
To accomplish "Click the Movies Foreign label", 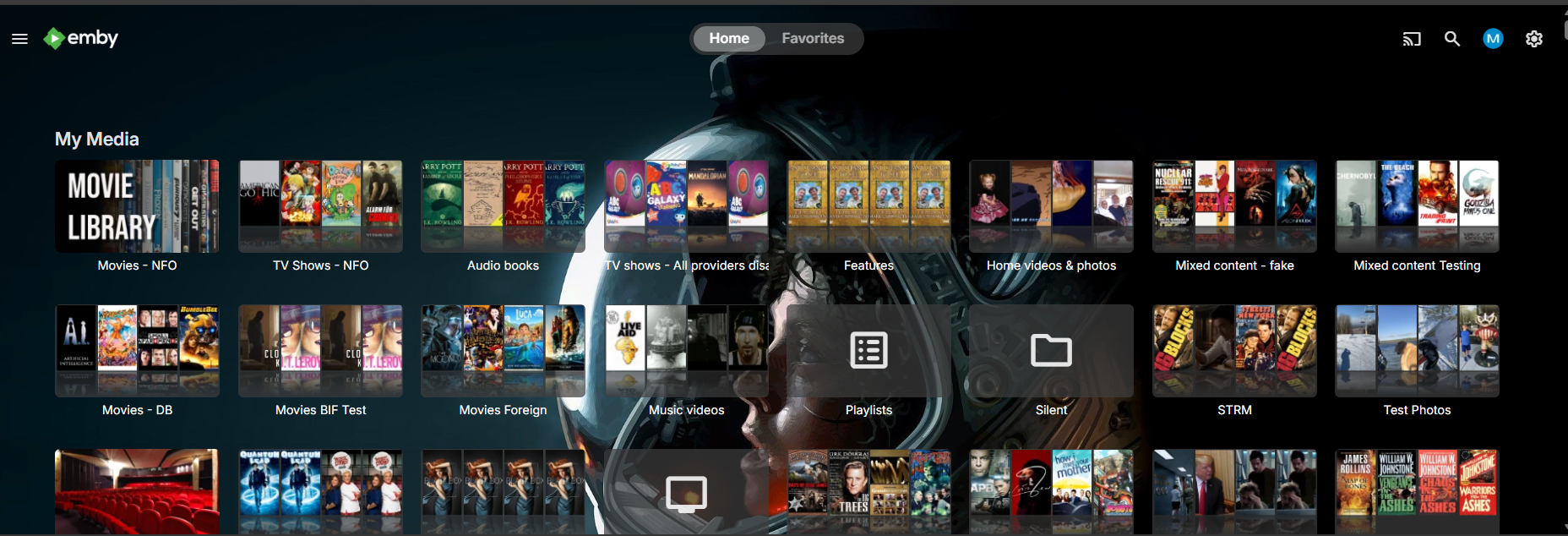I will coord(503,410).
